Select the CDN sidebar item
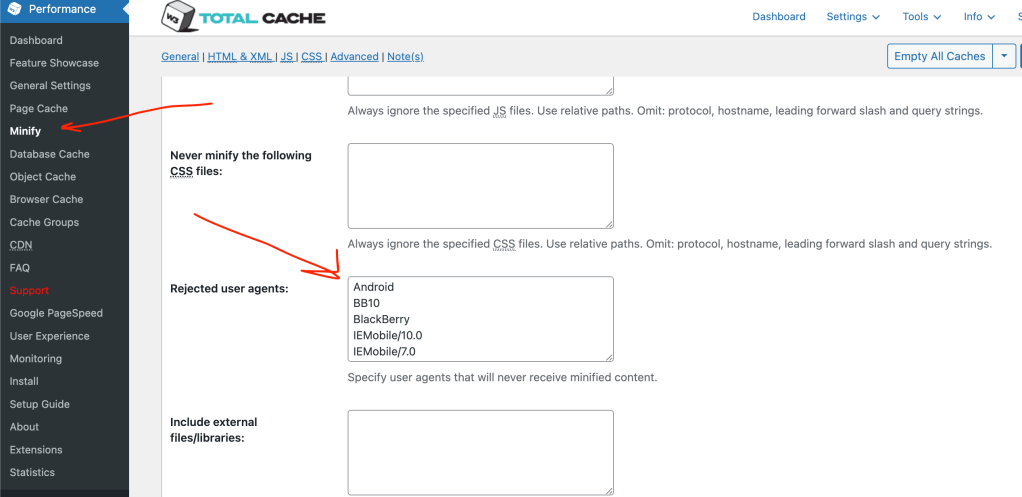Screen dimensions: 1022x497 pos(21,245)
